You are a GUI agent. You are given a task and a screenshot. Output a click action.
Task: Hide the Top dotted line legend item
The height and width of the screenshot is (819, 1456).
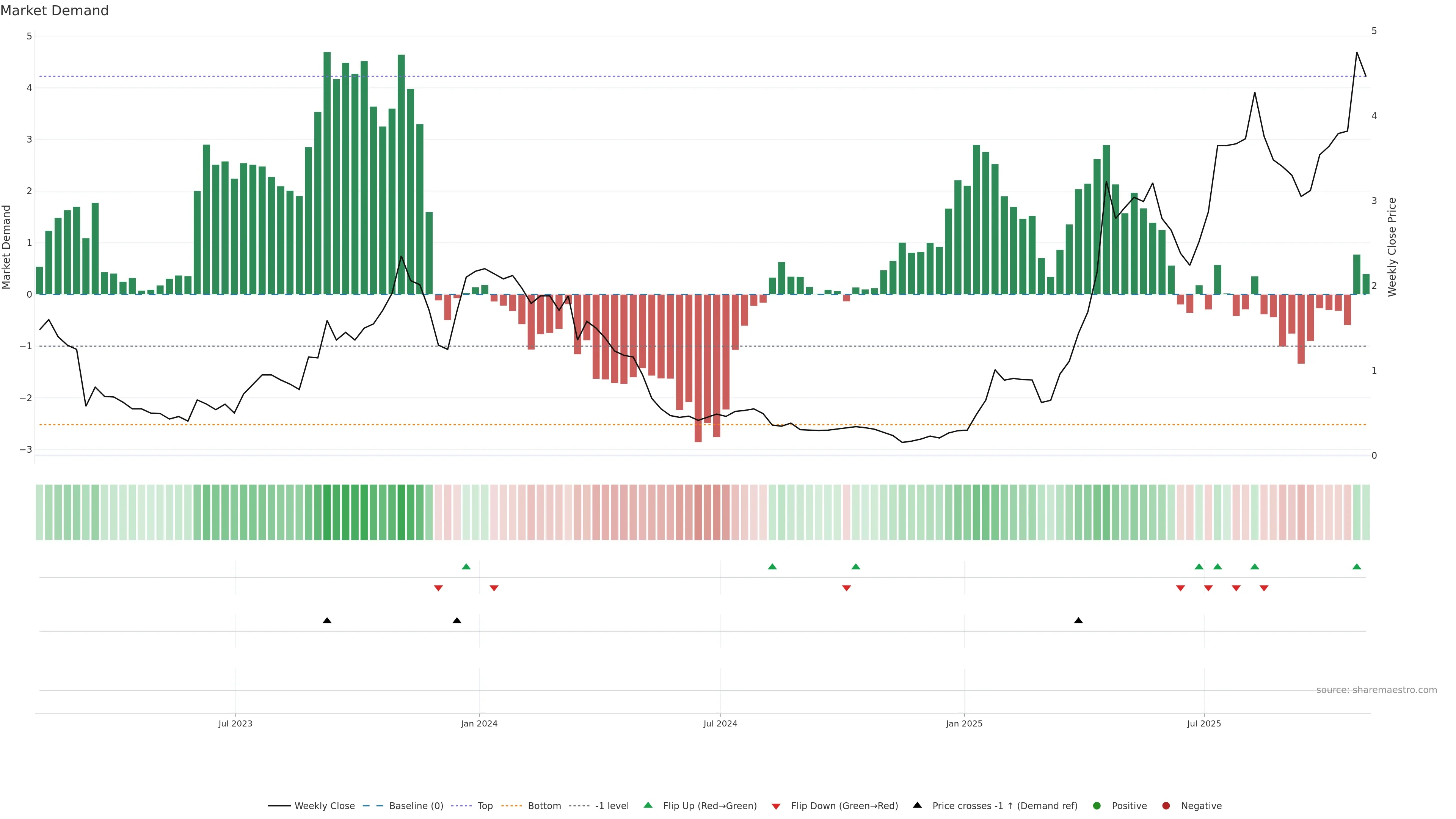485,806
